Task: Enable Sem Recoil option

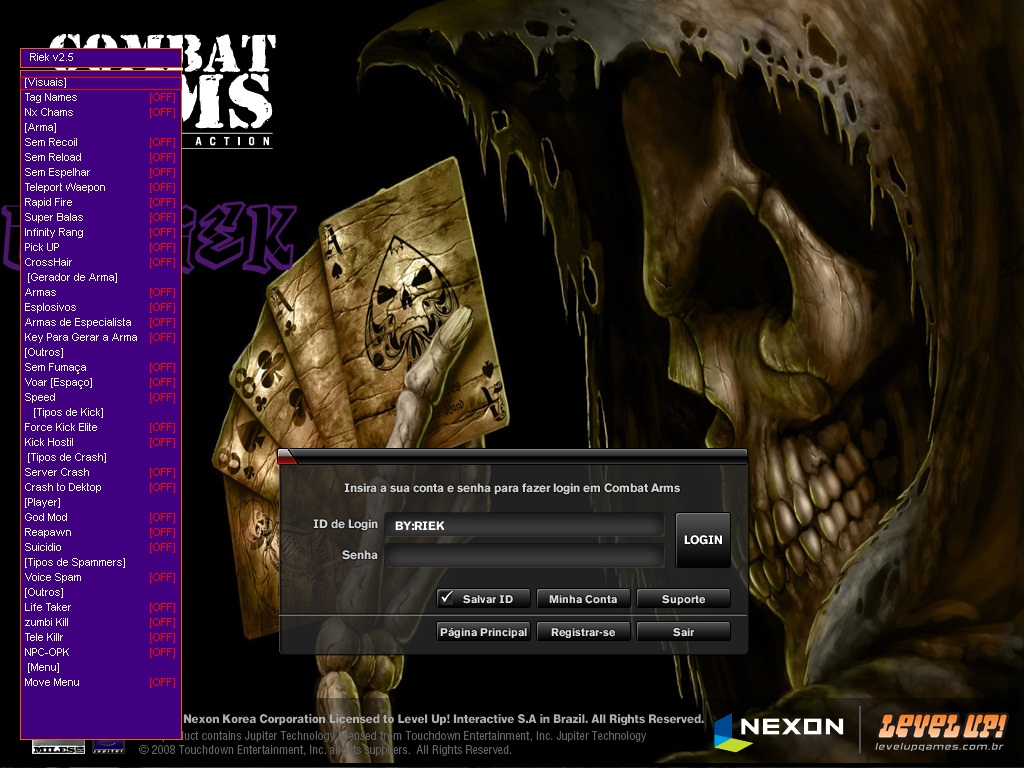Action: (101, 142)
